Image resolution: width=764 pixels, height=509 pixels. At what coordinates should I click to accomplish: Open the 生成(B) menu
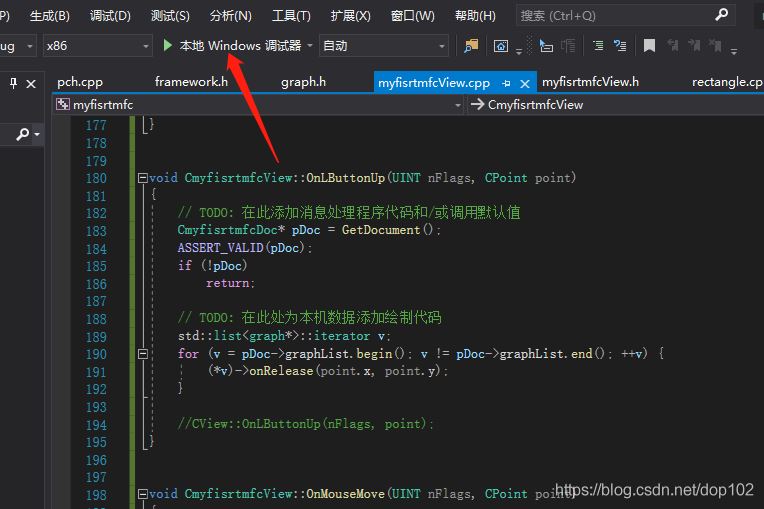point(50,16)
